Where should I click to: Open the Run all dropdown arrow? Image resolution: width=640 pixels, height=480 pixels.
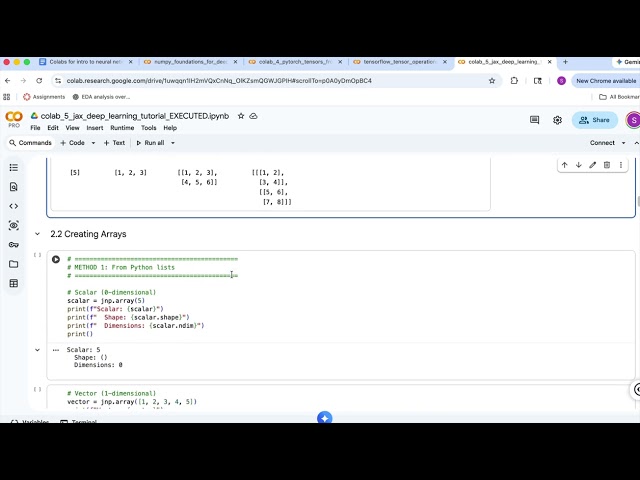click(173, 143)
